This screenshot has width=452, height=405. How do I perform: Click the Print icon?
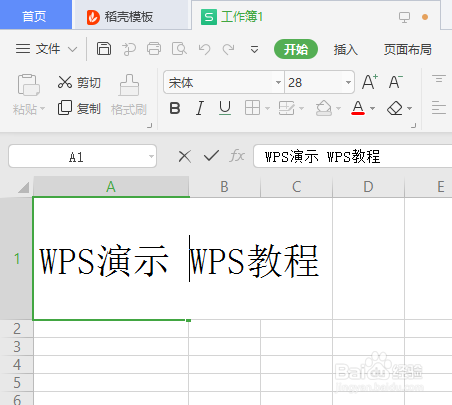click(x=154, y=49)
